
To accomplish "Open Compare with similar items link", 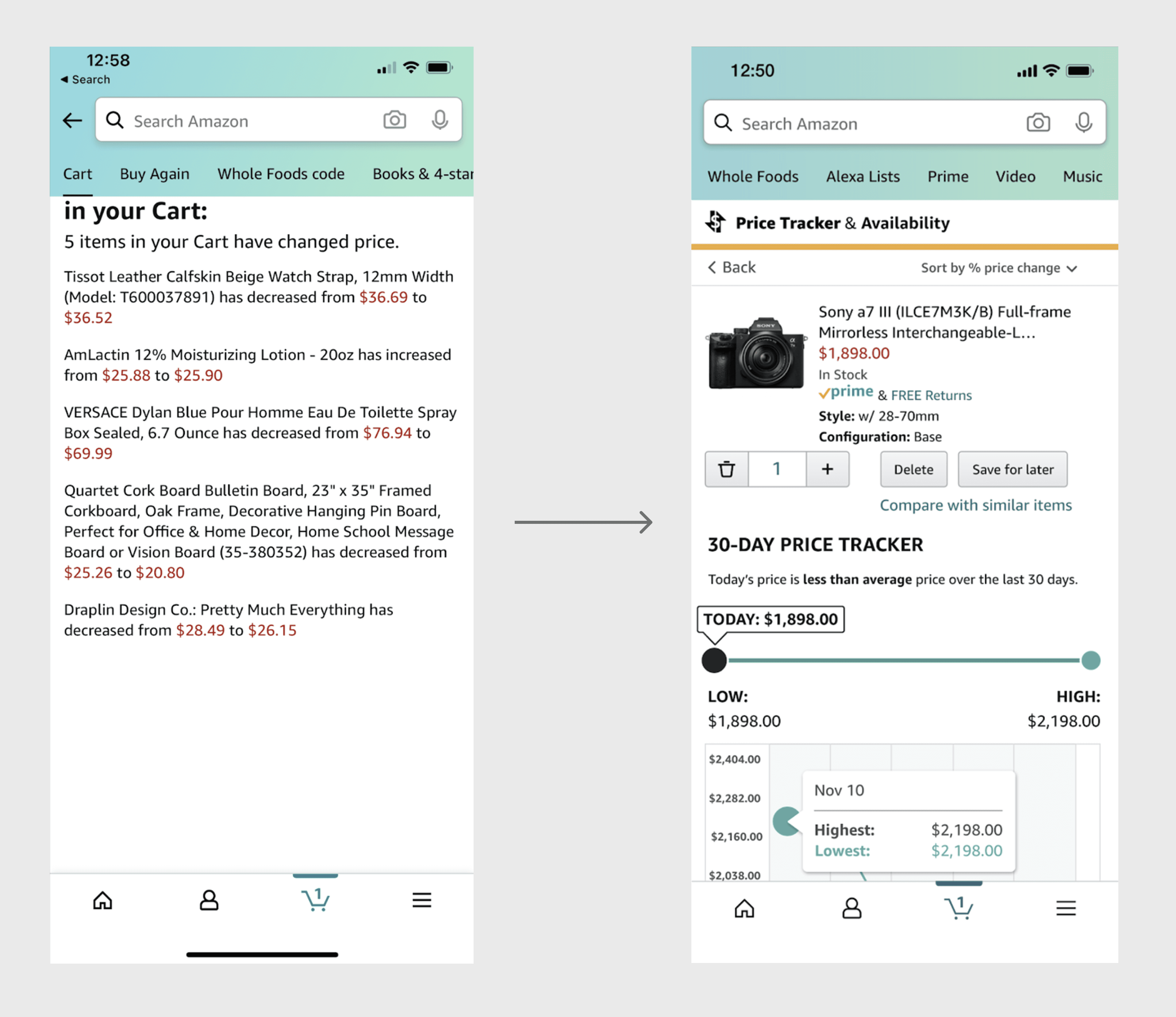I will pyautogui.click(x=975, y=505).
